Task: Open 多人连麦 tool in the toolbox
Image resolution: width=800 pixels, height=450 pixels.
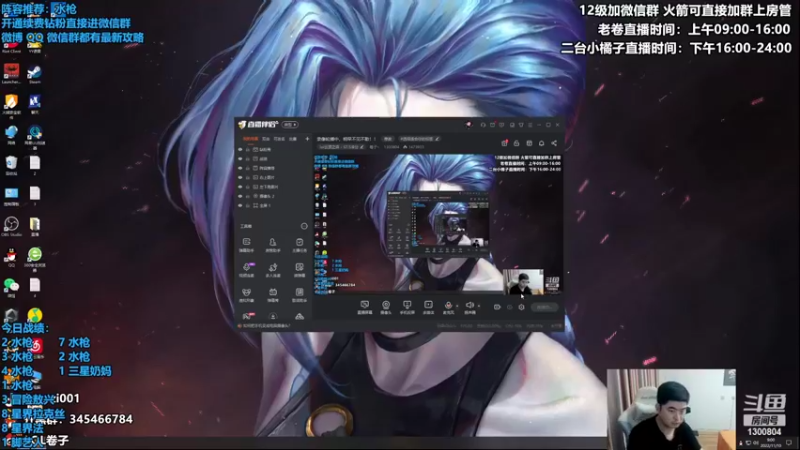Action: [273, 270]
